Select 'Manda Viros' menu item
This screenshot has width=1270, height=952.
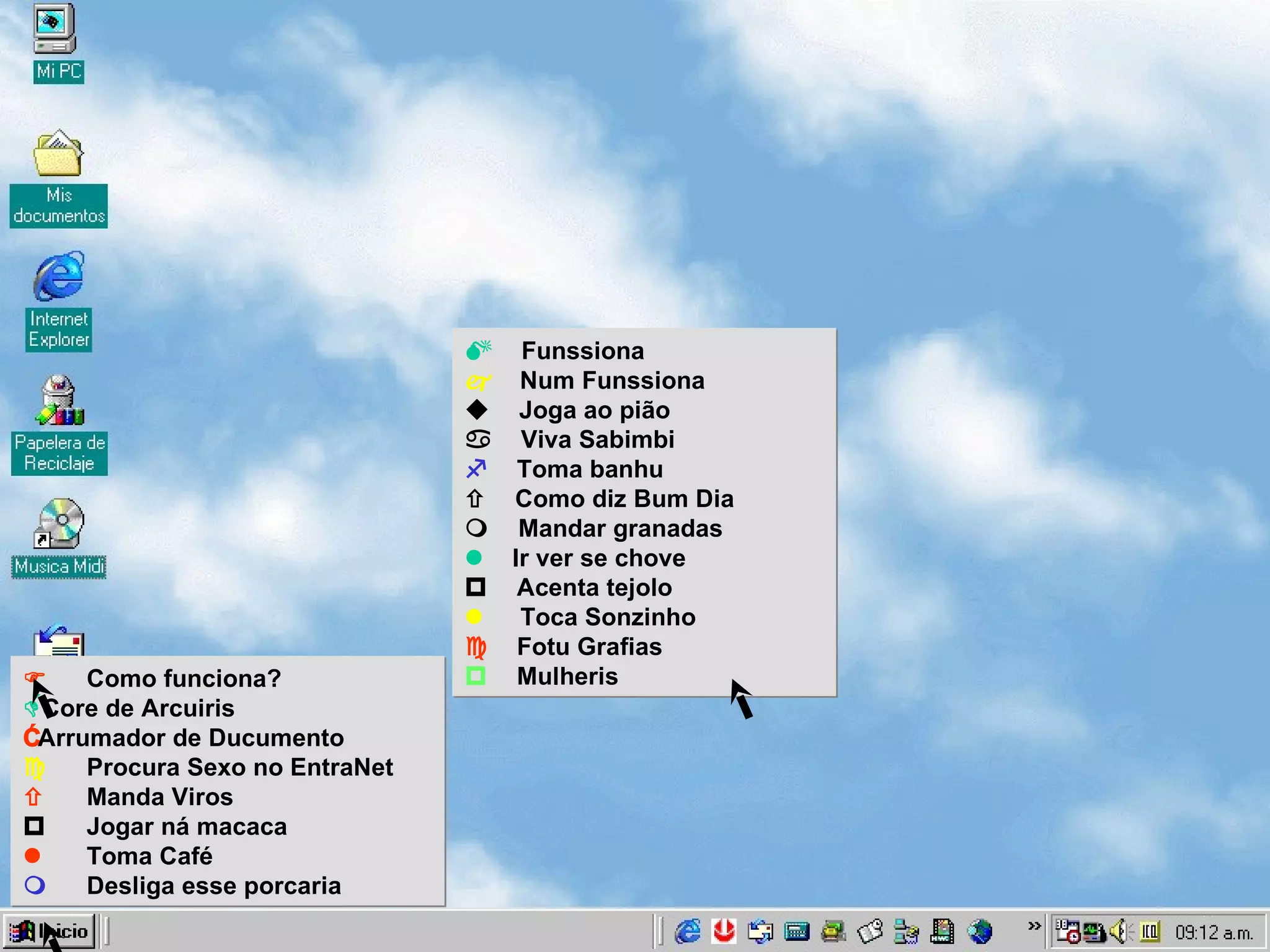point(159,797)
